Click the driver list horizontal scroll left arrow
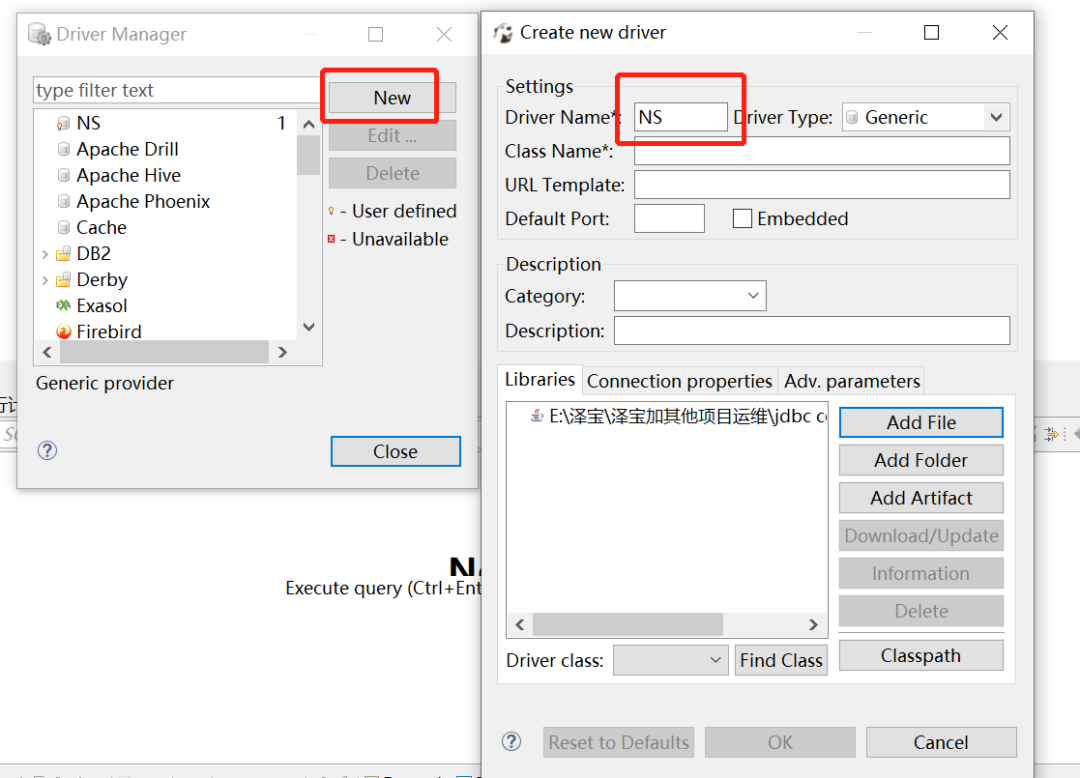 pos(47,352)
